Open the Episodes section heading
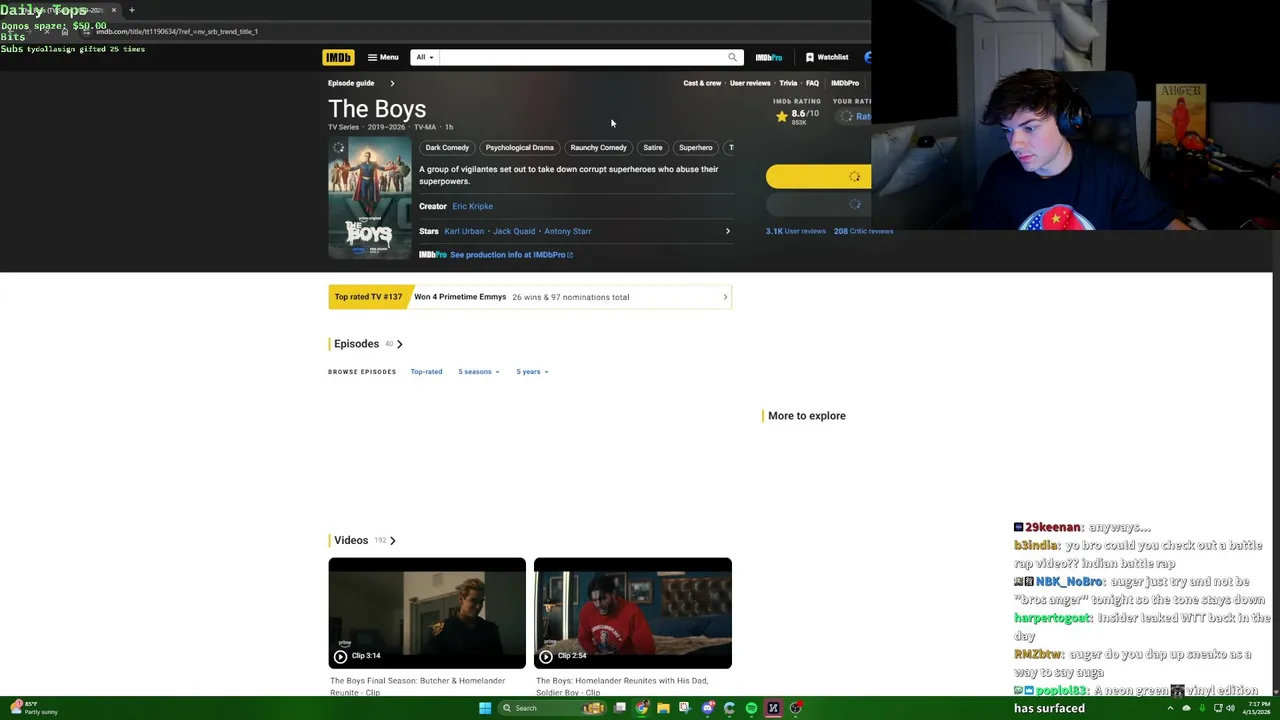 point(356,344)
